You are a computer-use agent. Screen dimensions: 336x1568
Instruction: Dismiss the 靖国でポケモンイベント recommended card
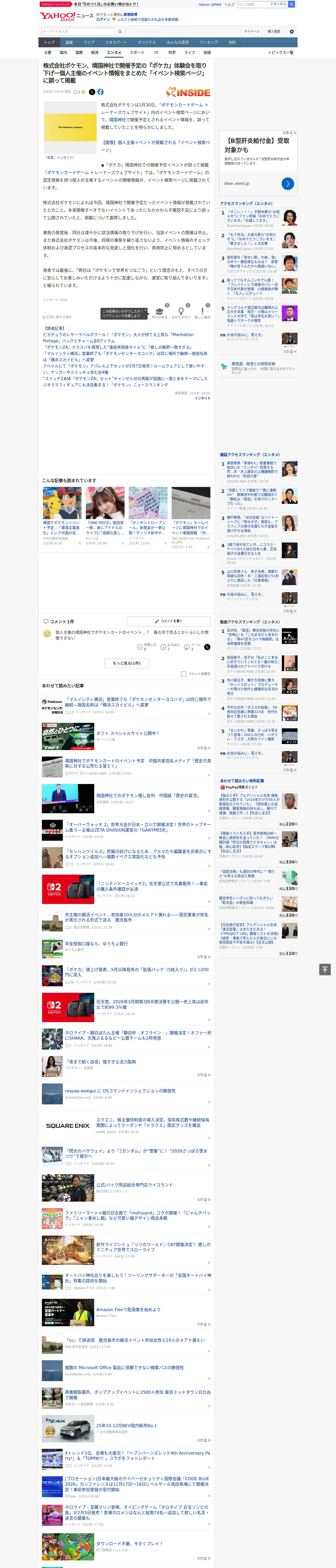pos(79,543)
